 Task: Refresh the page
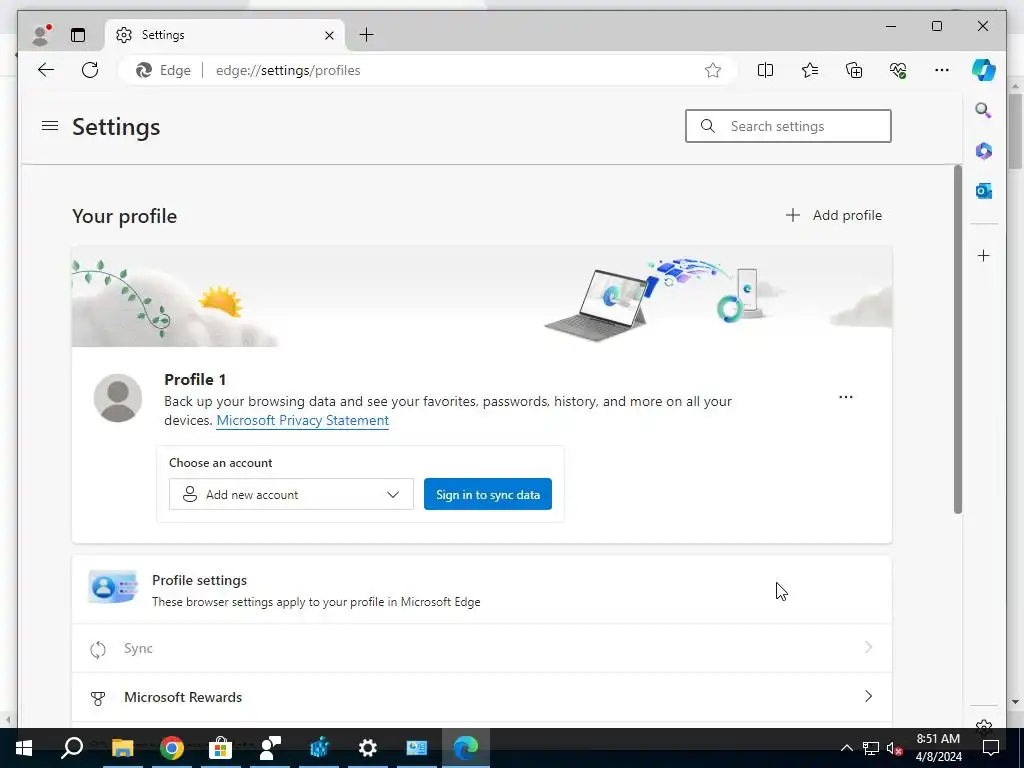click(90, 70)
